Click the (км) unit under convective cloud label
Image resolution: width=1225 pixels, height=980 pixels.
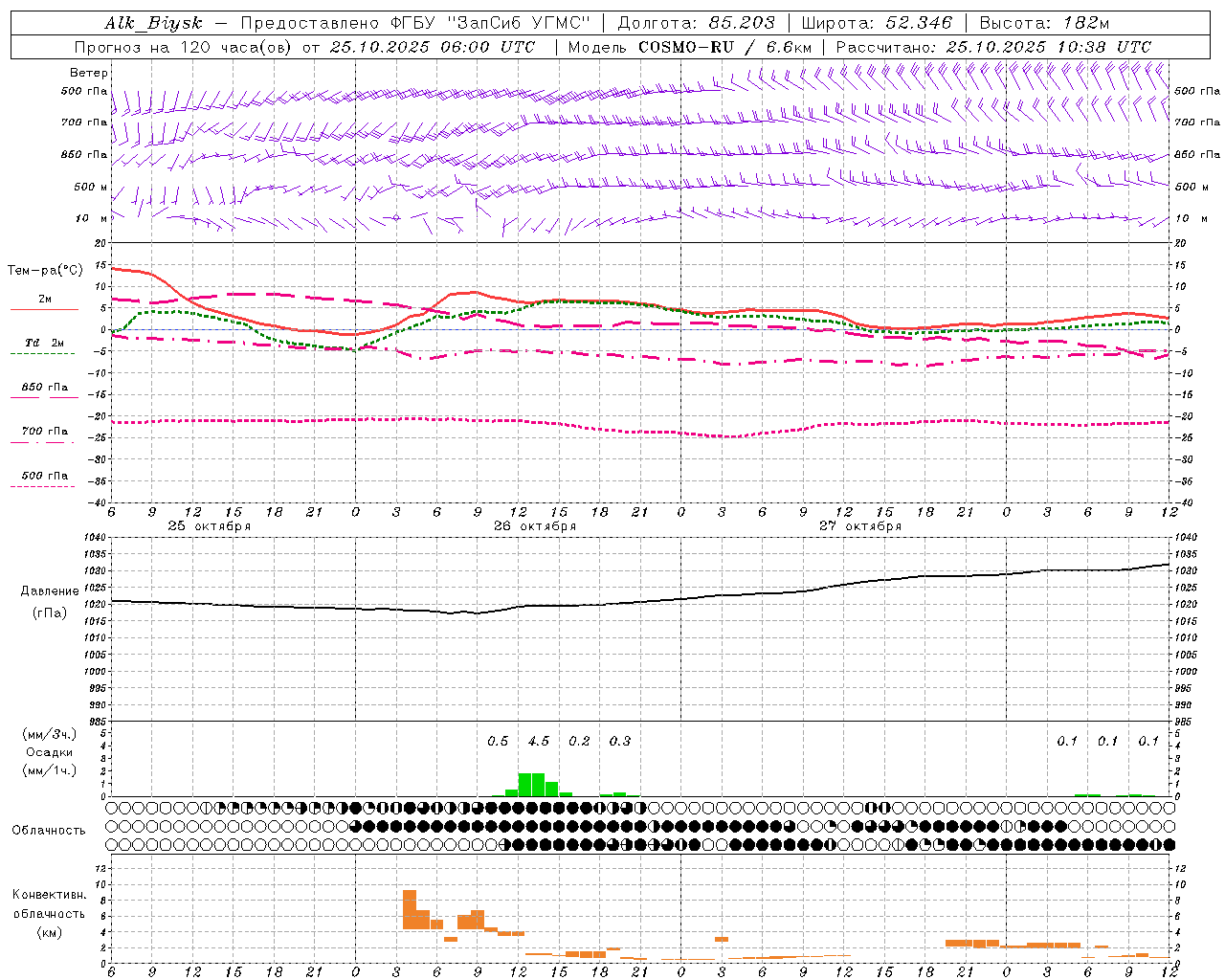(x=49, y=932)
